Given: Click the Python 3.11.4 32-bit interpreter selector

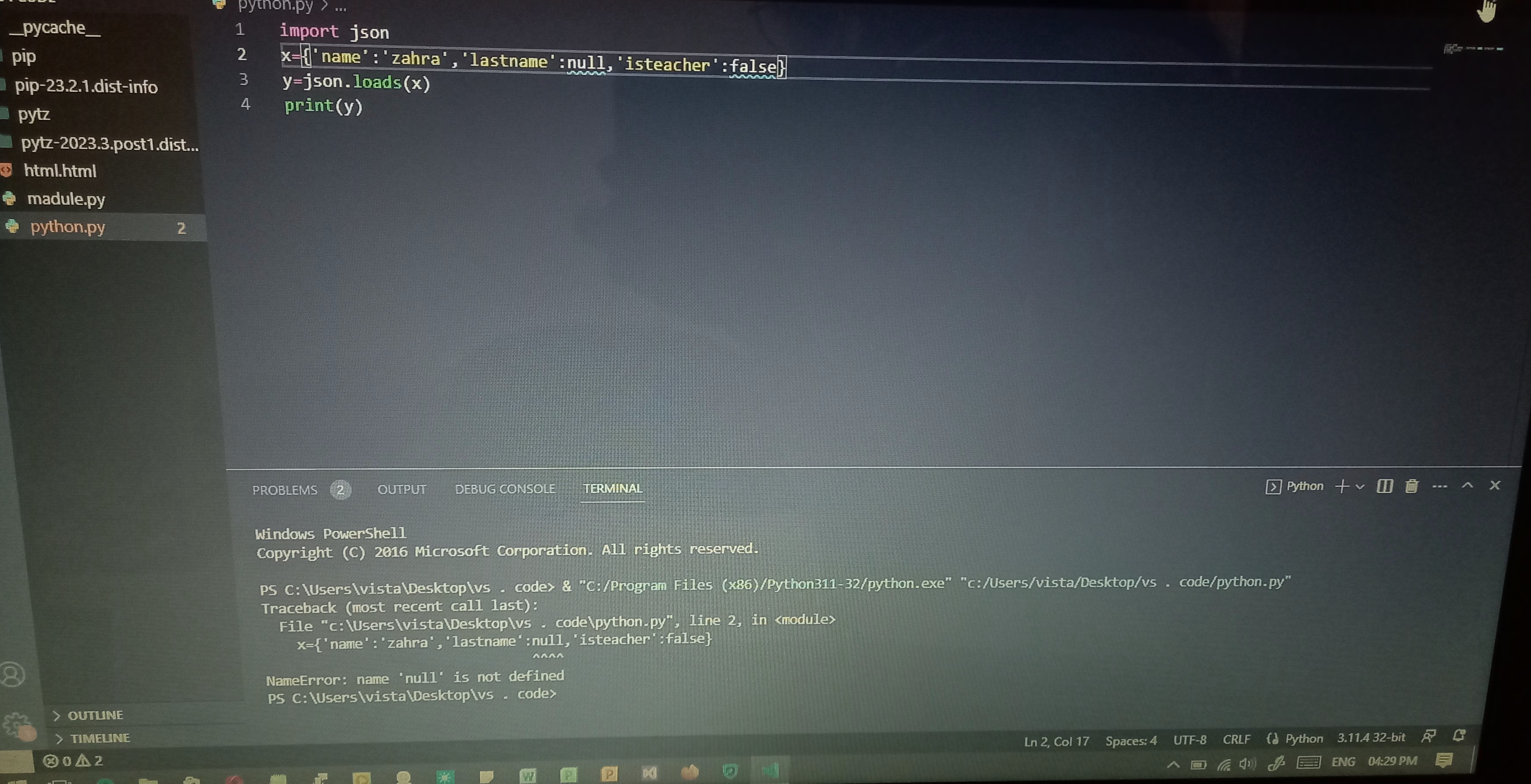Looking at the screenshot, I should point(1371,738).
